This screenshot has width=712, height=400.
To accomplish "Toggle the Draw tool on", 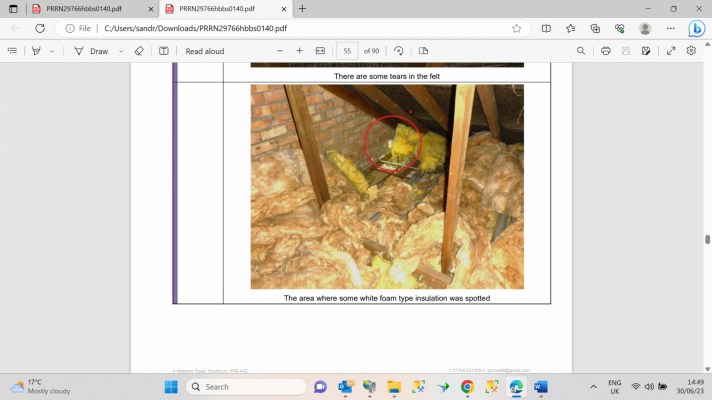I will click(91, 51).
